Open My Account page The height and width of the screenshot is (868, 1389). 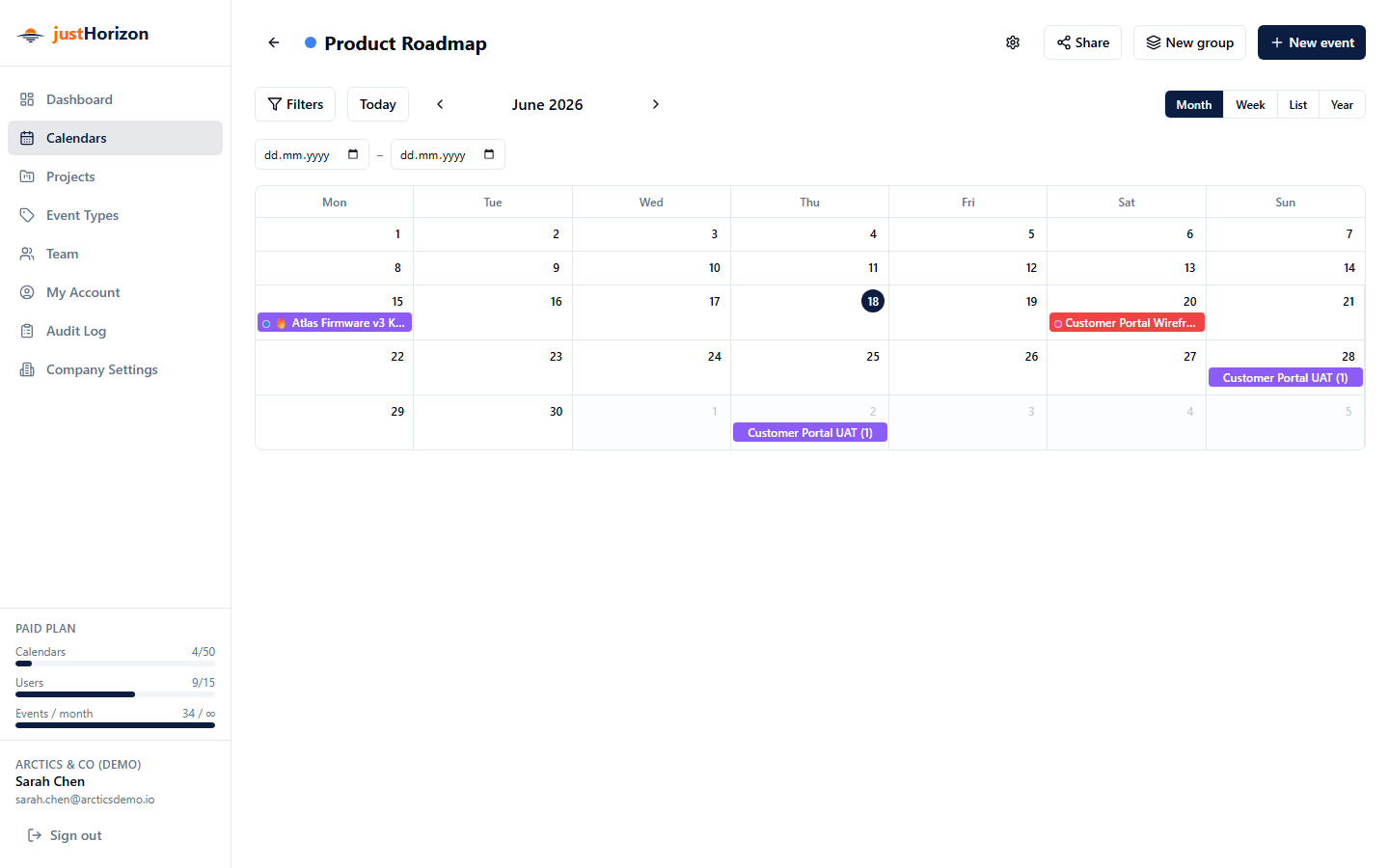[x=115, y=292]
